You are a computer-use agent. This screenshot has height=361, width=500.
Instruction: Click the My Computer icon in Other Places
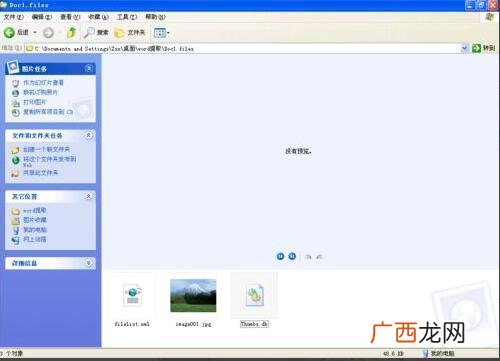pos(15,230)
